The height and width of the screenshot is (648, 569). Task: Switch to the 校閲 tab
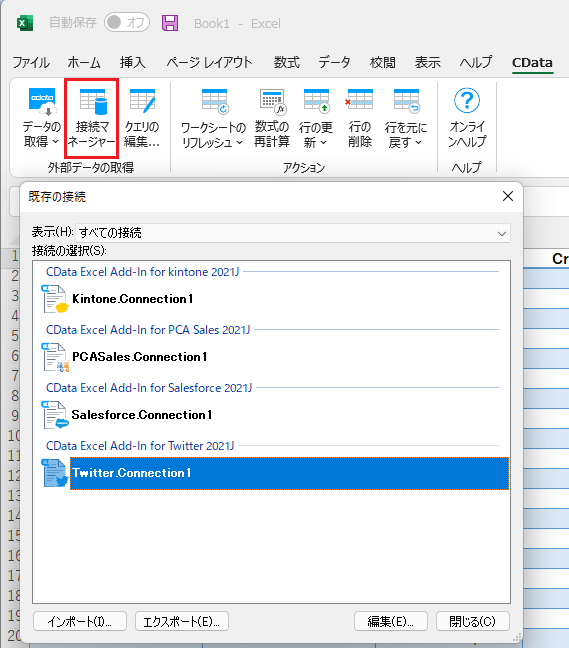tap(383, 63)
